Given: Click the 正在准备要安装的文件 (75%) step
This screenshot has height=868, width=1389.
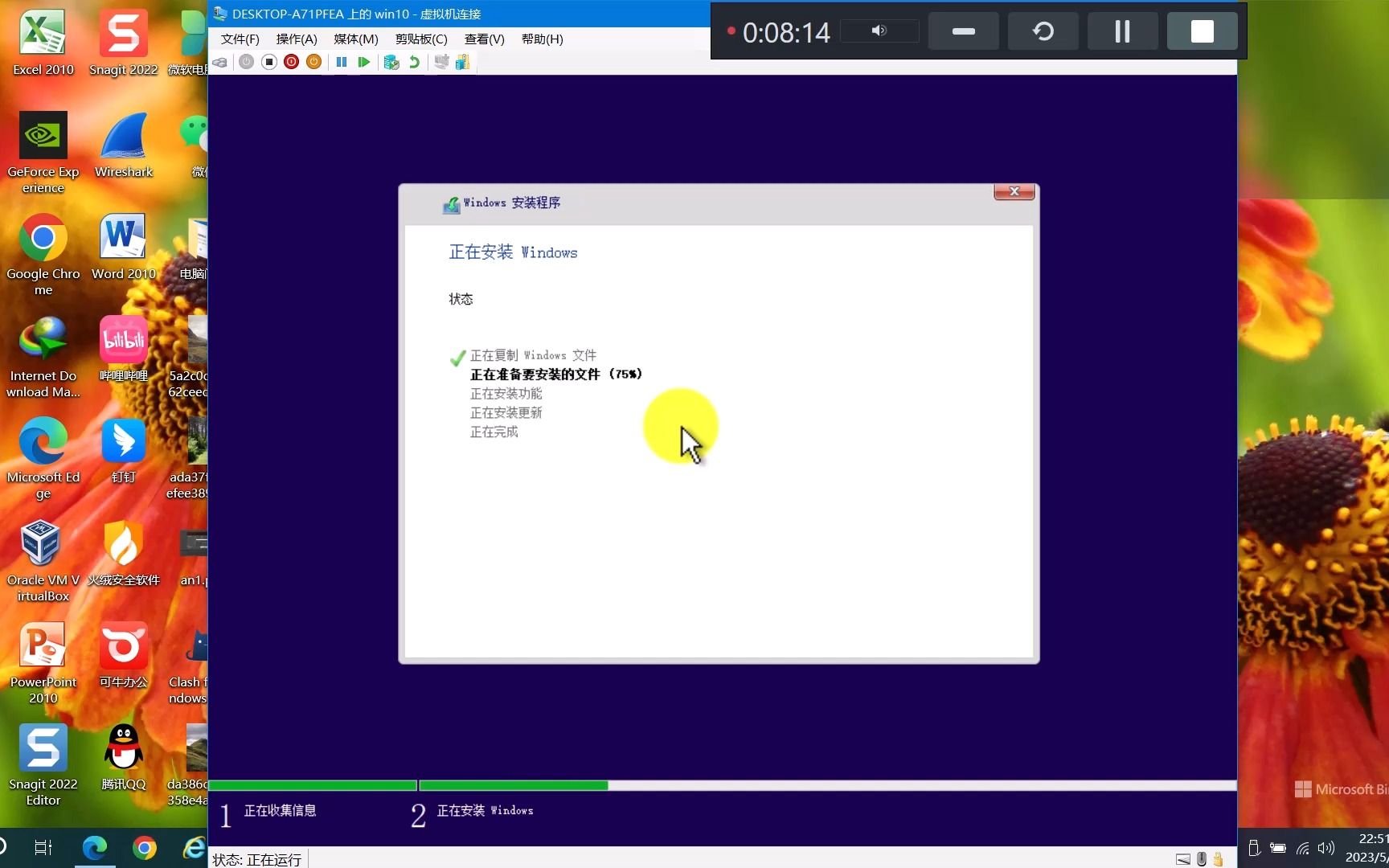Looking at the screenshot, I should point(556,375).
